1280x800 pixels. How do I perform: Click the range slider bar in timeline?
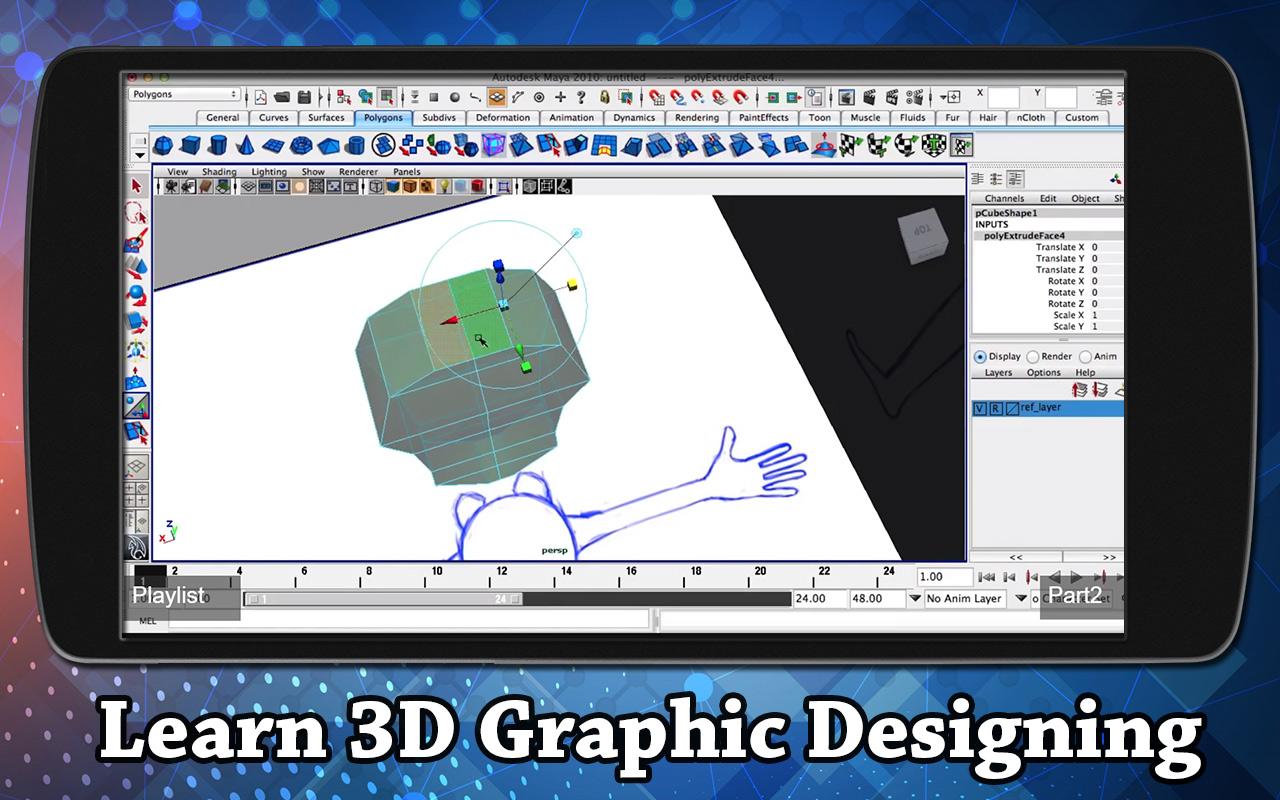(385, 599)
